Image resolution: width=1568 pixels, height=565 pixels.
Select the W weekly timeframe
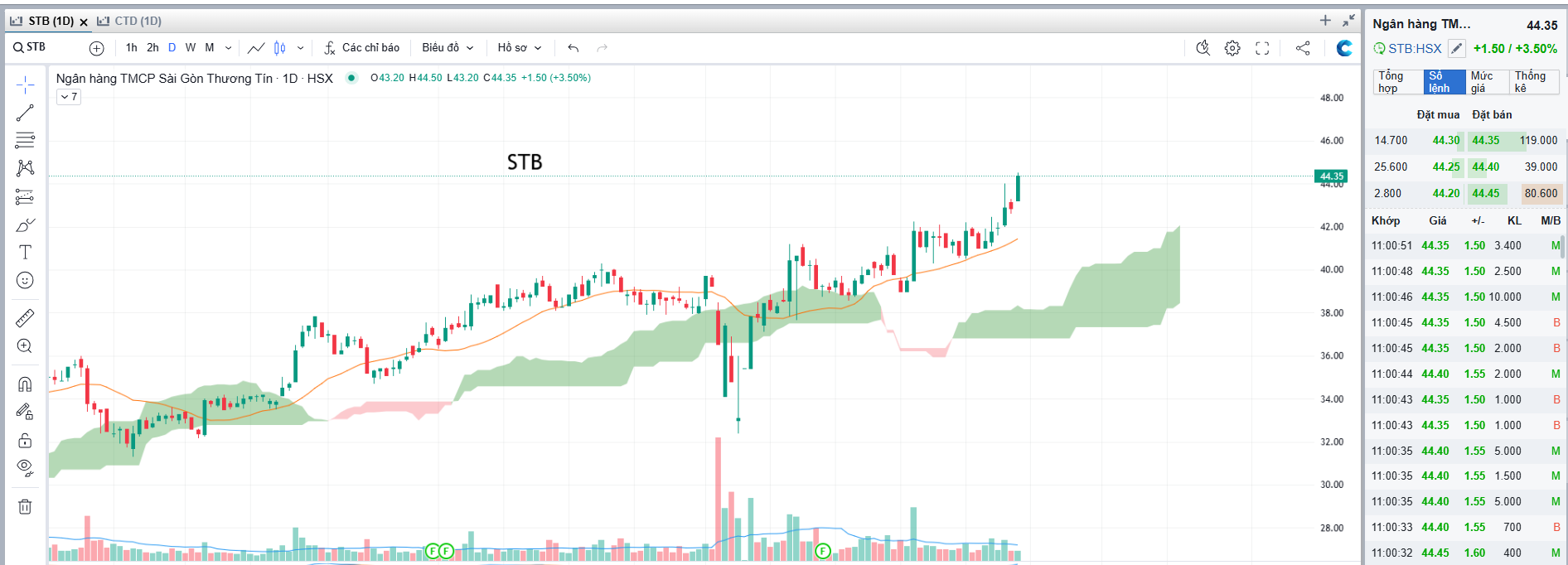pos(191,48)
